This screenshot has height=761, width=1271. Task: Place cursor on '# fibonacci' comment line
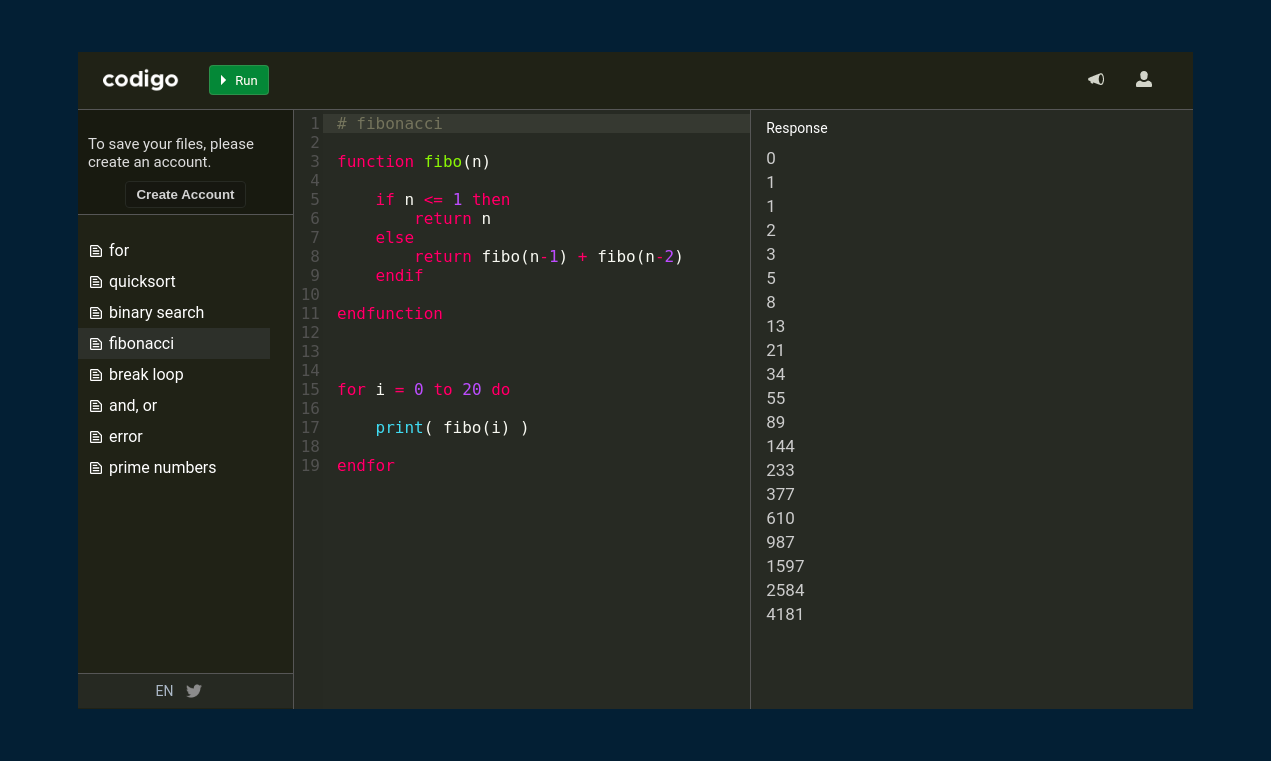click(390, 124)
